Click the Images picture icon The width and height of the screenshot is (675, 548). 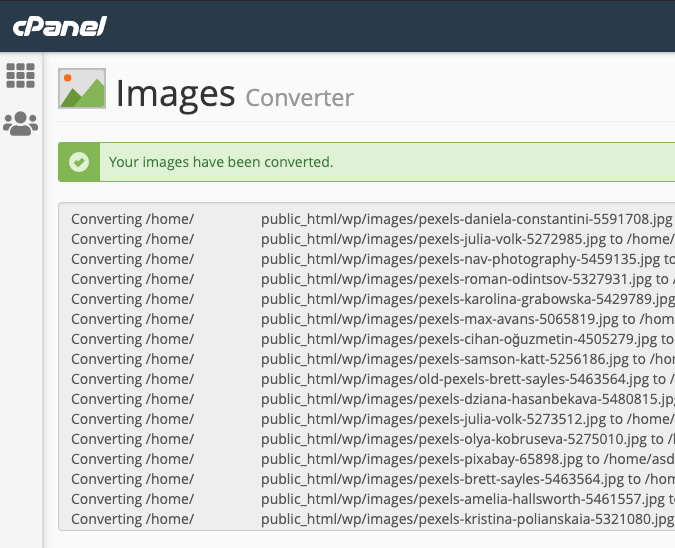tap(82, 89)
